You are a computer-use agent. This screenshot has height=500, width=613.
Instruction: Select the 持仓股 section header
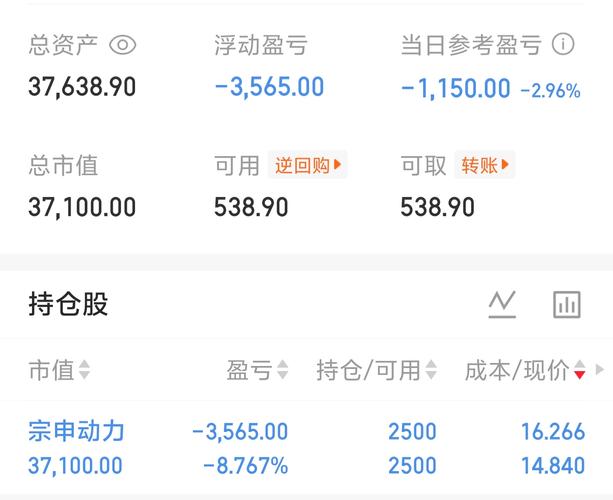coord(68,304)
